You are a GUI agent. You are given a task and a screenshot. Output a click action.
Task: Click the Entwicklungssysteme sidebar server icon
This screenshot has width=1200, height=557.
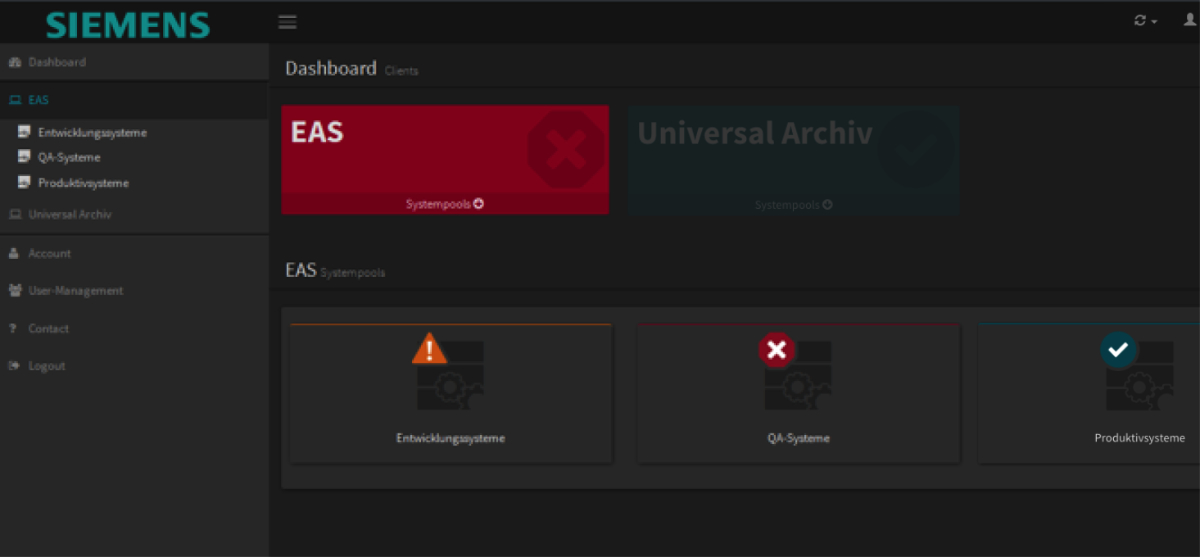point(25,131)
